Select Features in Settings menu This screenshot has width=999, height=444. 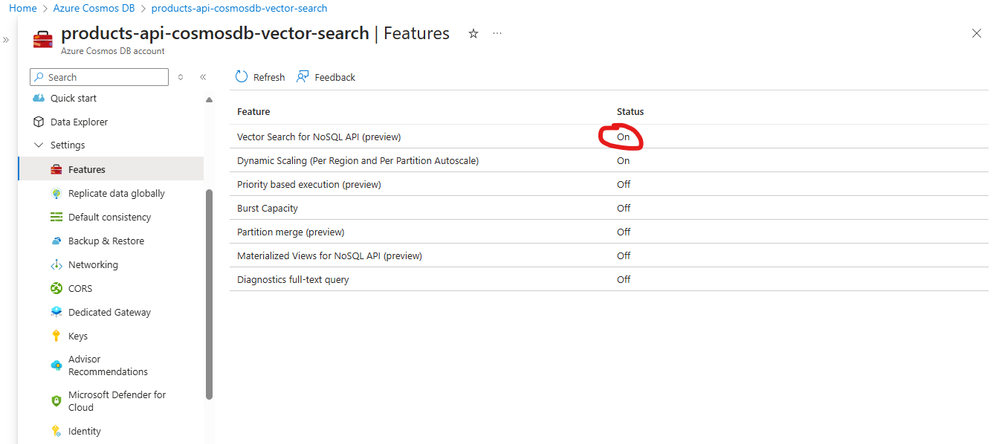[111, 169]
